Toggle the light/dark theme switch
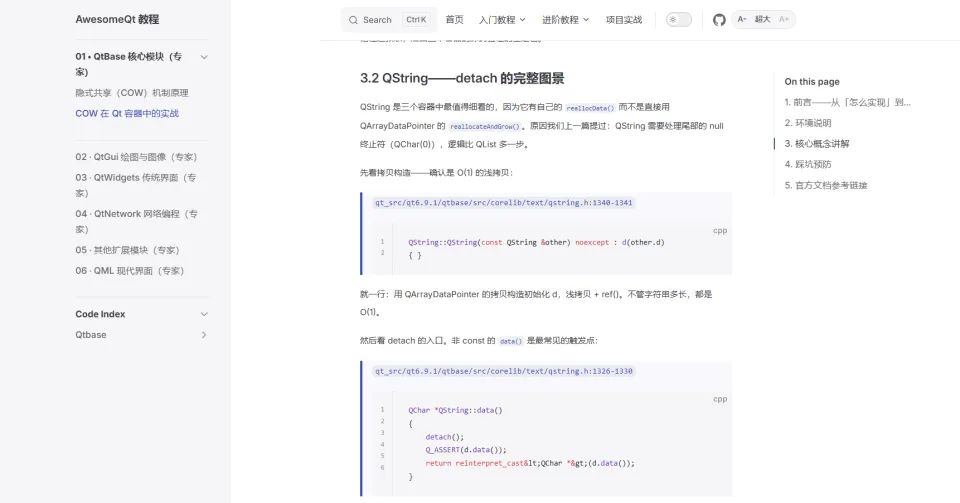Viewport: 960px width, 503px height. point(678,20)
